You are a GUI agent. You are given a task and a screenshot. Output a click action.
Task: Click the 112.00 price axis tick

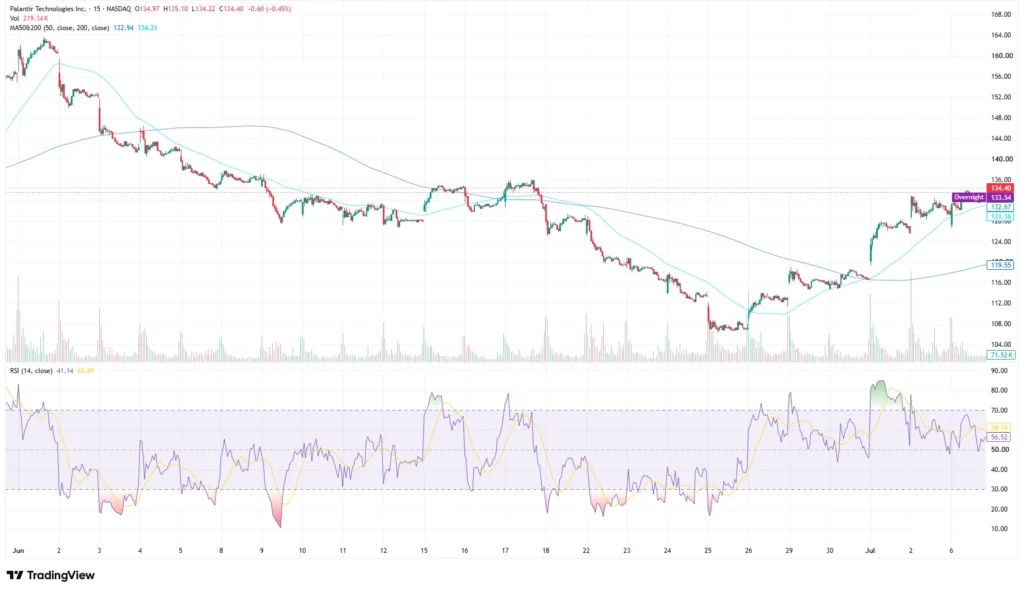pyautogui.click(x=1001, y=303)
